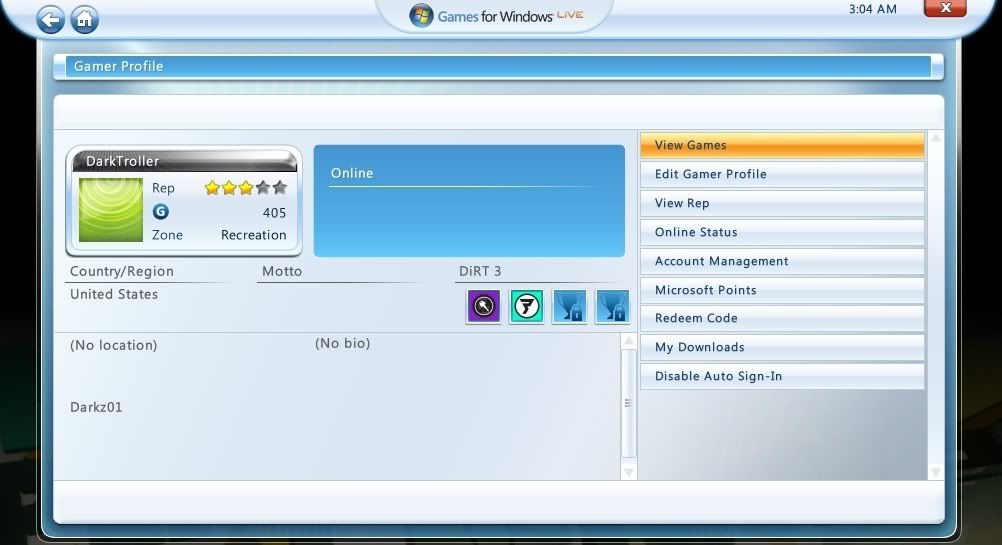Go to Account Management
This screenshot has height=545, width=1002.
pyautogui.click(x=782, y=261)
